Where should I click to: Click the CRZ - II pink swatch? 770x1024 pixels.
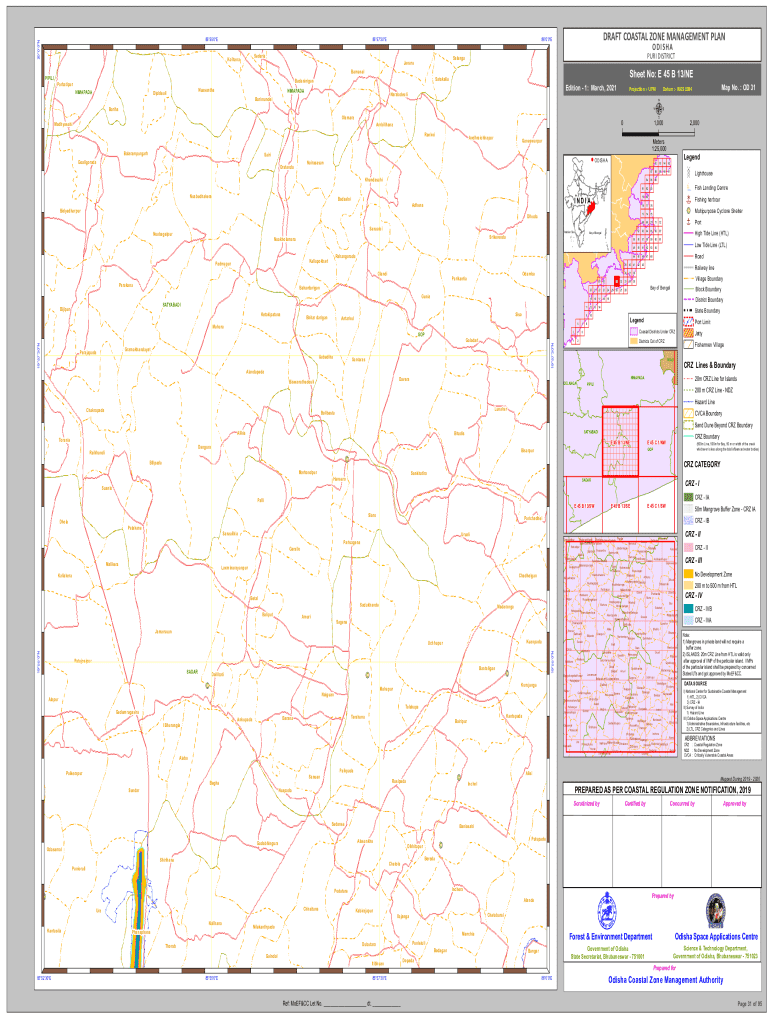(x=687, y=547)
